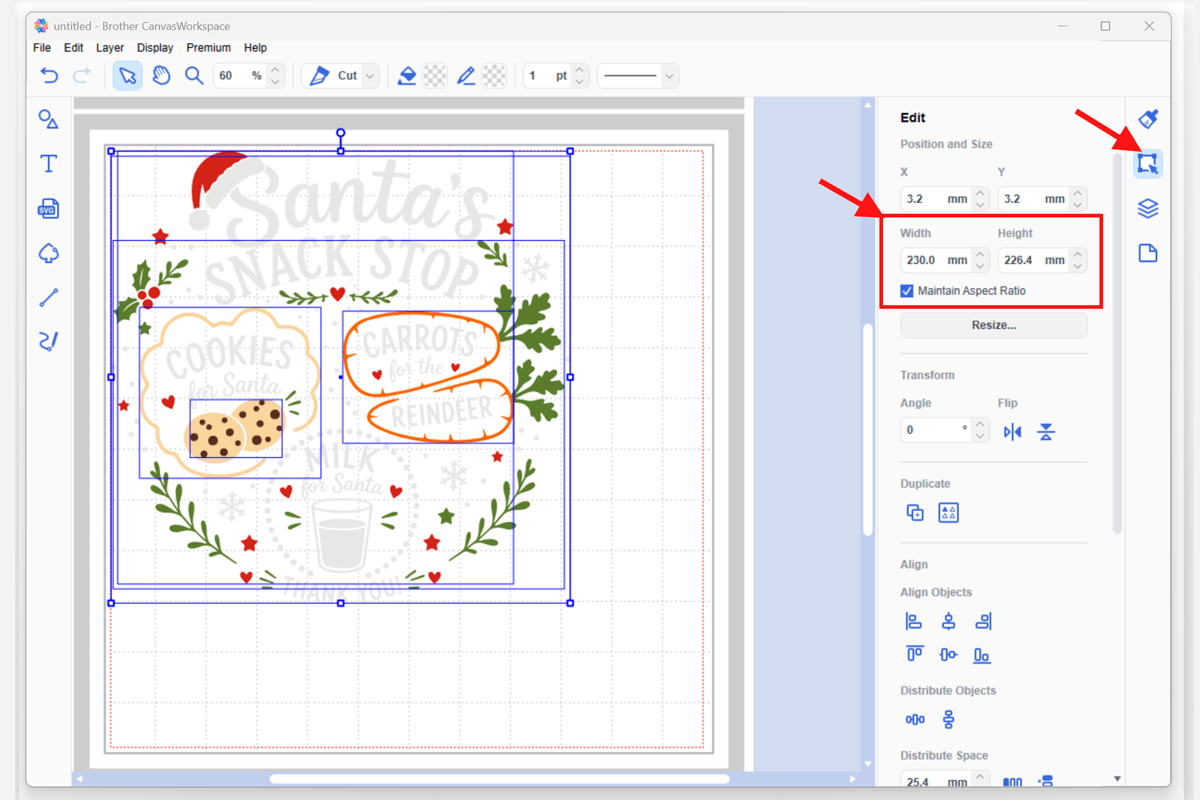Import an SVG file icon
The height and width of the screenshot is (800, 1200).
48,208
